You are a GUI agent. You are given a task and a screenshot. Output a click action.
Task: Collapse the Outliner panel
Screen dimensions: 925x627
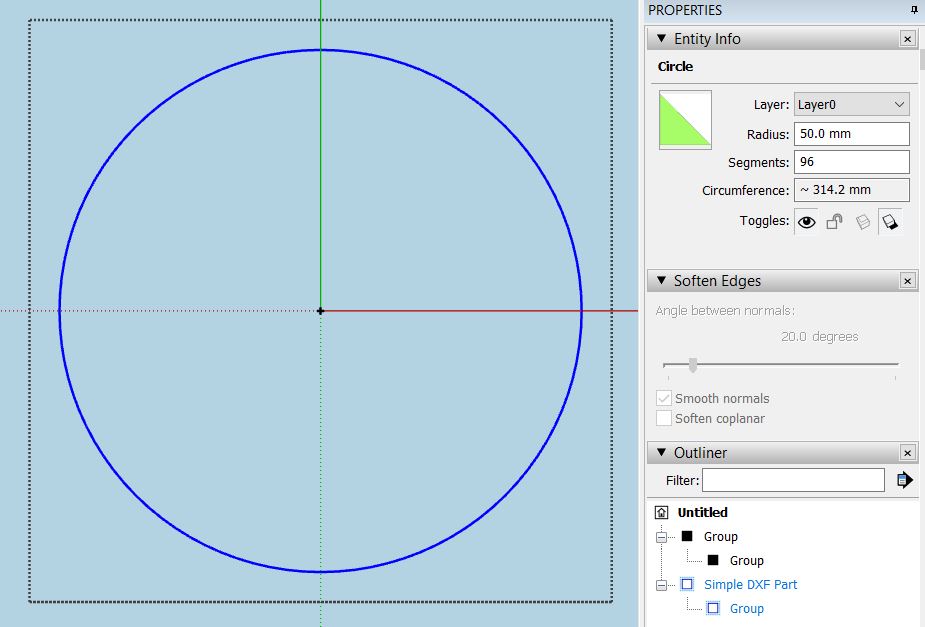pos(661,452)
